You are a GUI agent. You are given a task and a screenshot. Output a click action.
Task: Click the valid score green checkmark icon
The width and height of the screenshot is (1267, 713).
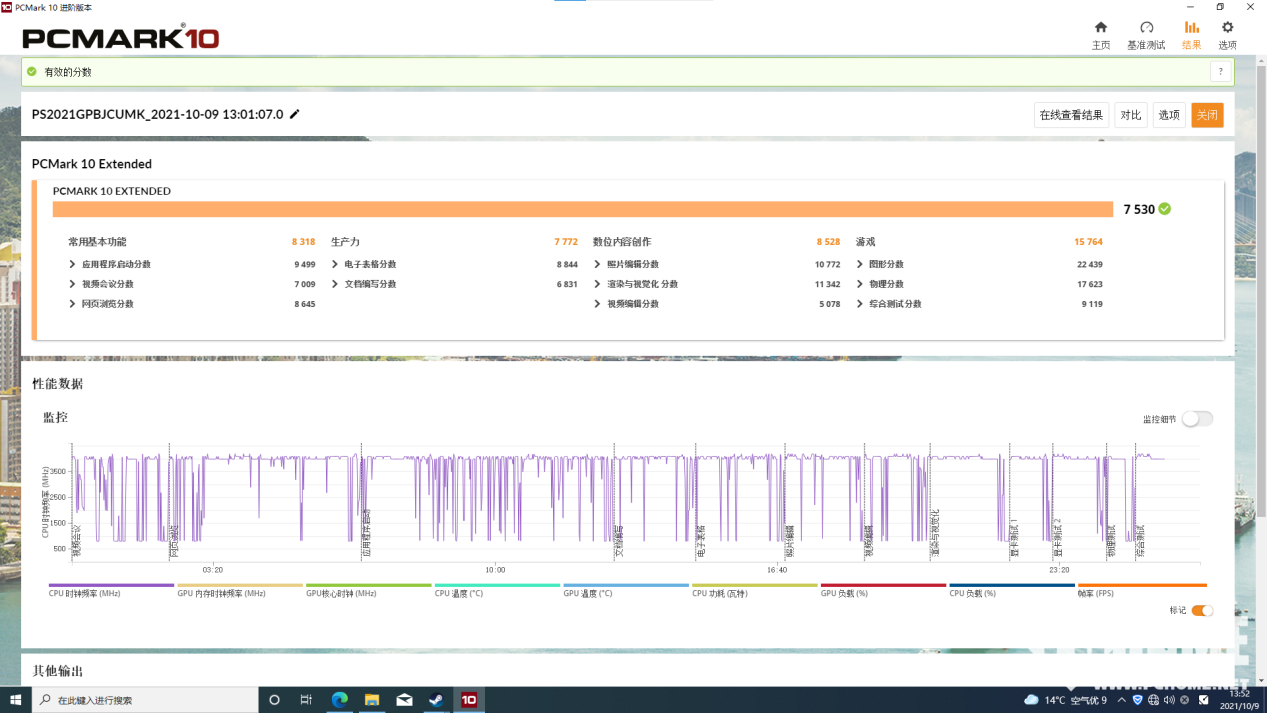point(32,72)
